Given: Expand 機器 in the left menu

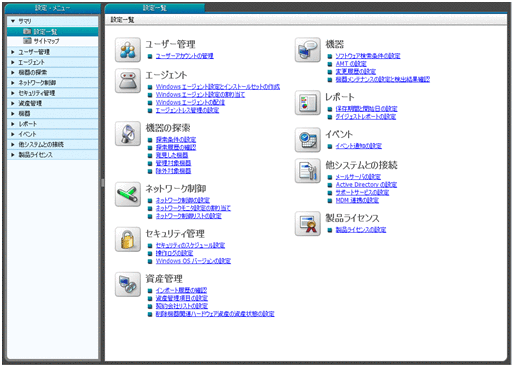Looking at the screenshot, I should (x=13, y=114).
